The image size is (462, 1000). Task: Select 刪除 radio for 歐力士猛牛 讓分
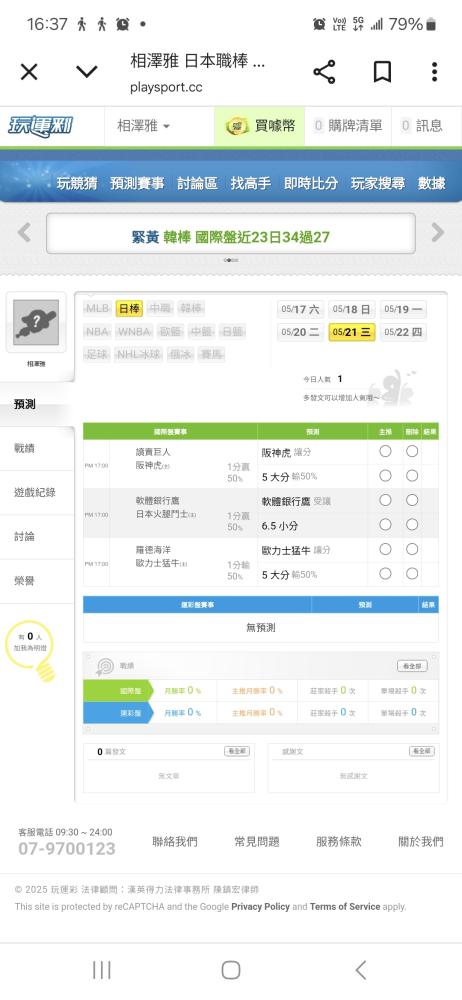coord(412,549)
